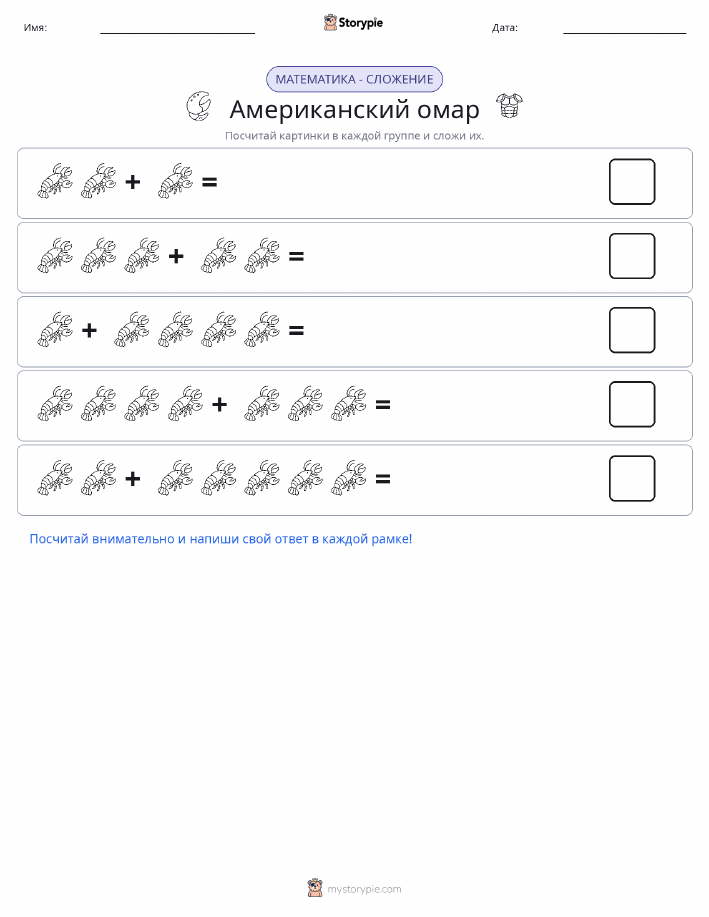This screenshot has width=709, height=917.
Task: Click the Американский омар title heading
Action: point(354,109)
